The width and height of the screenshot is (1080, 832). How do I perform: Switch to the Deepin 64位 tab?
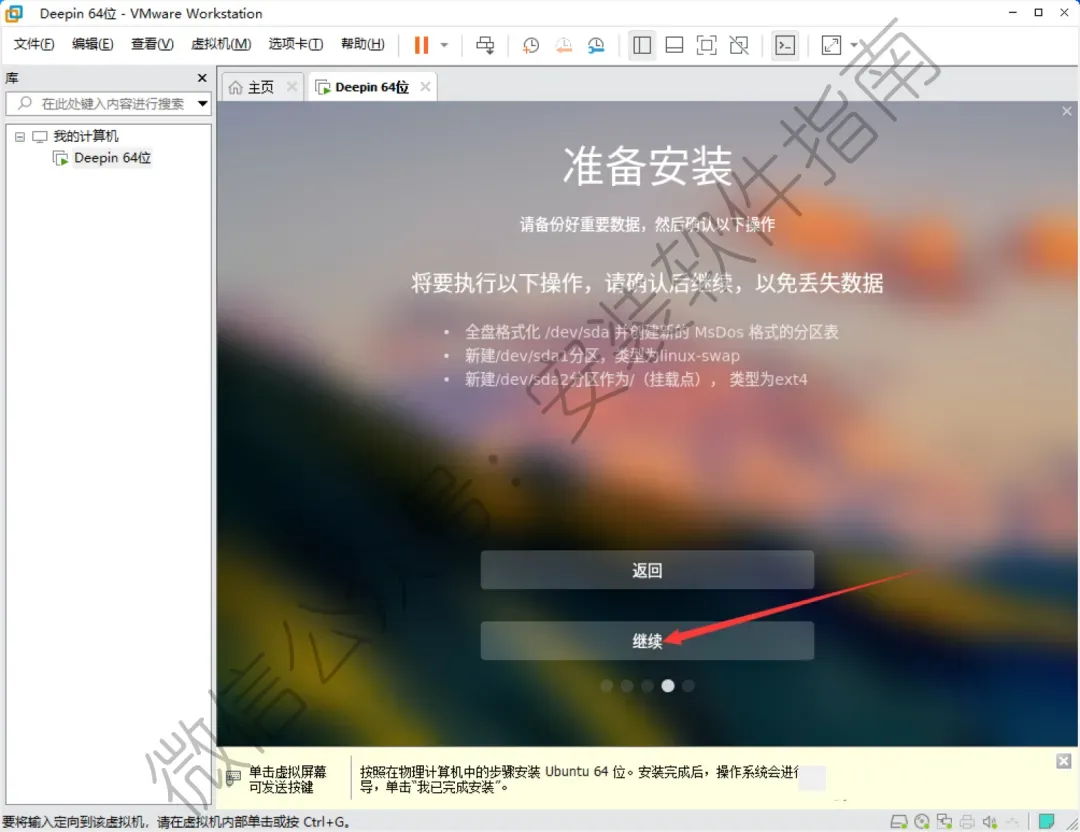point(372,87)
